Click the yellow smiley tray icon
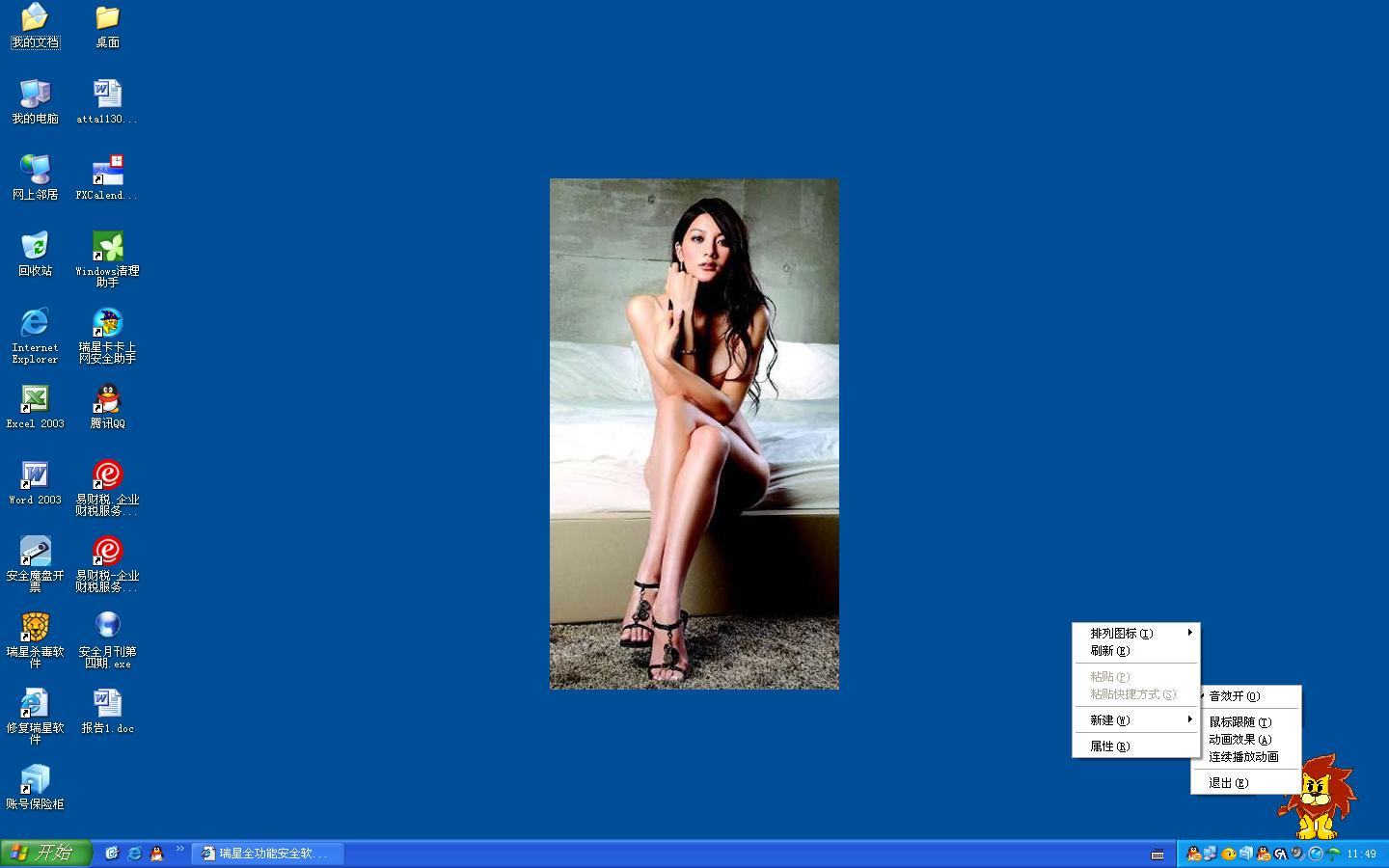The height and width of the screenshot is (868, 1389). (x=1229, y=854)
